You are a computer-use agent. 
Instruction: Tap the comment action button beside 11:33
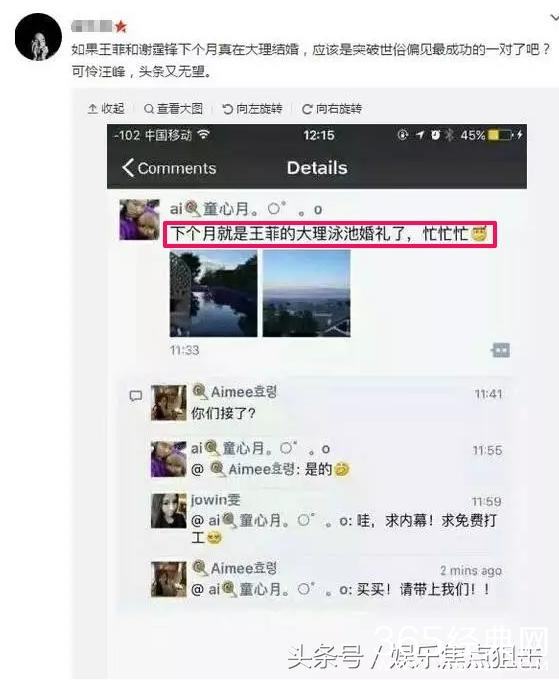coord(501,350)
